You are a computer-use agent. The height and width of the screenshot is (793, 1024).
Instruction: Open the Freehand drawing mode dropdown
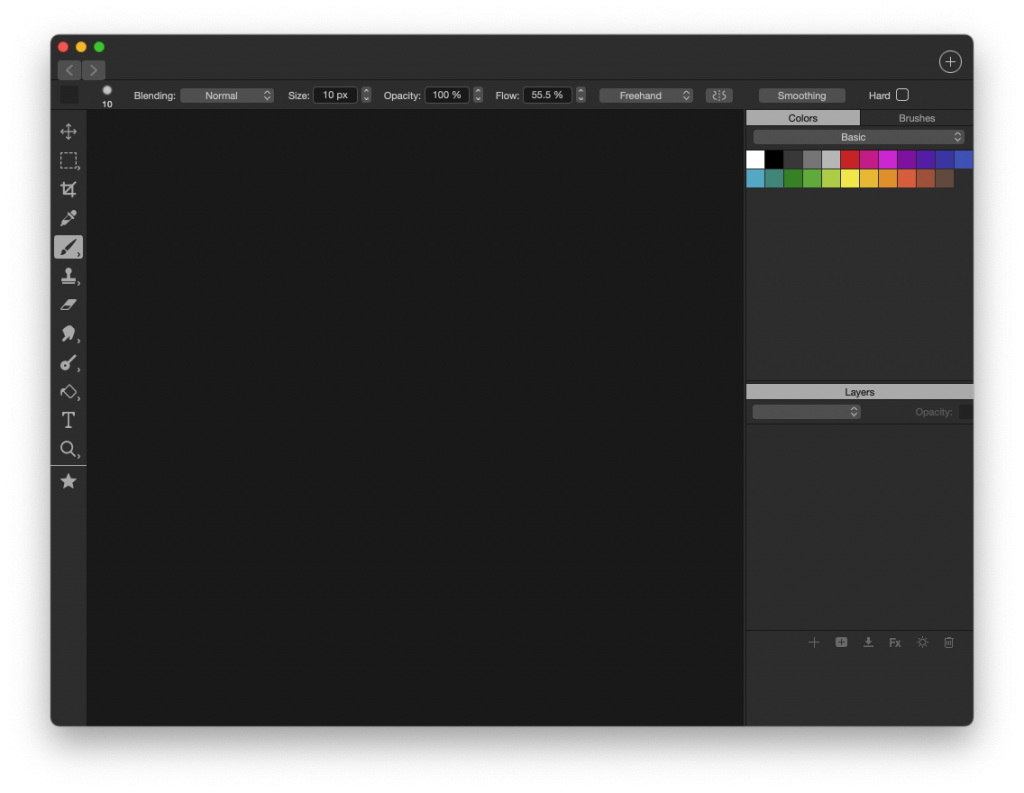pos(646,95)
